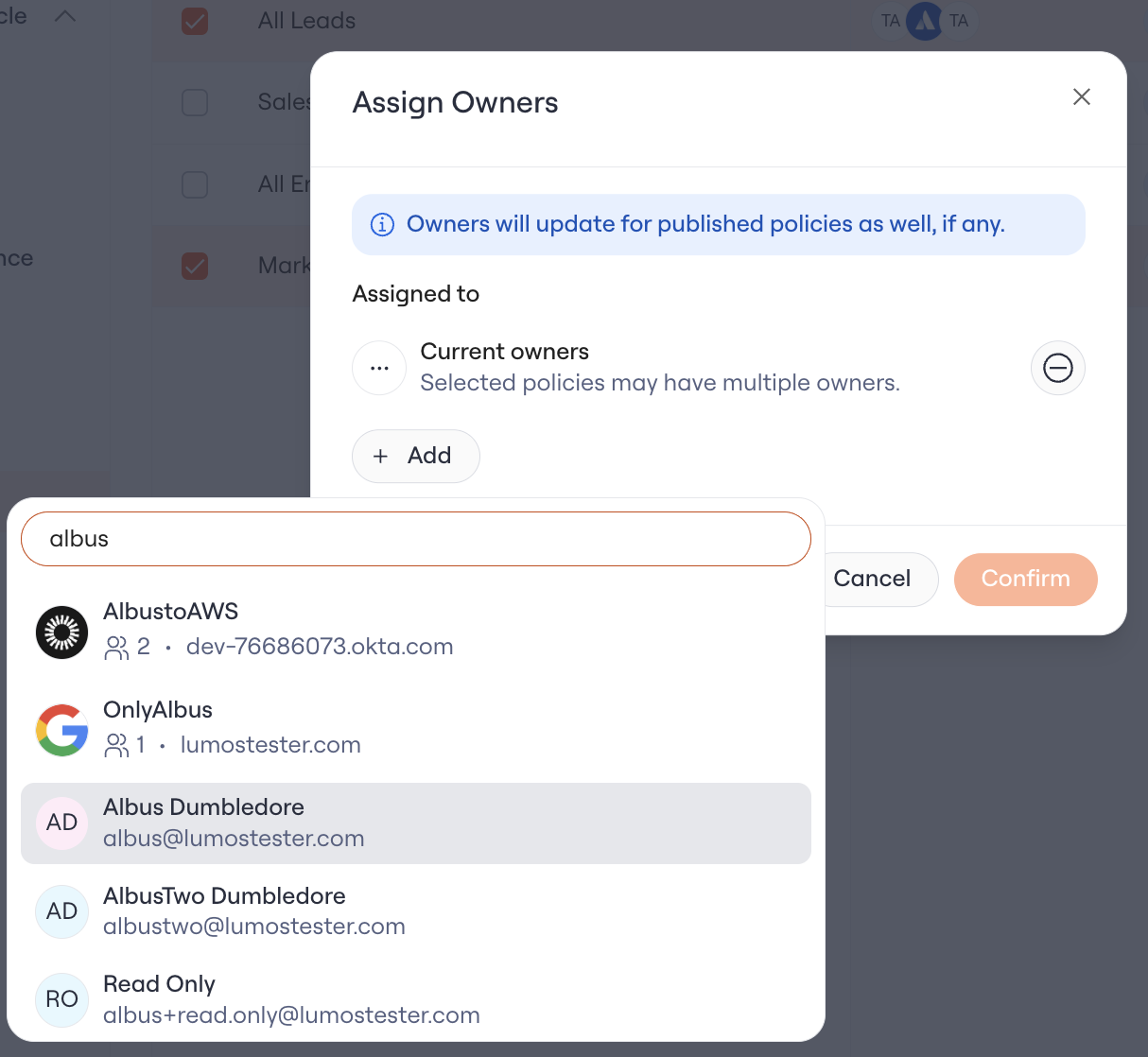The height and width of the screenshot is (1057, 1148).
Task: Close the Assign Owners dialog
Action: click(1082, 96)
